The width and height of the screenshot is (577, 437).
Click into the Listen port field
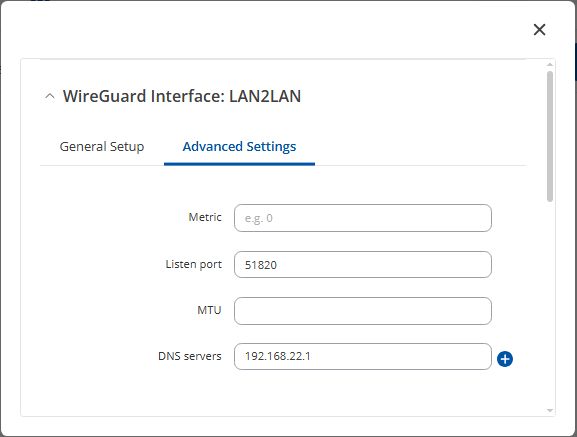pyautogui.click(x=362, y=264)
